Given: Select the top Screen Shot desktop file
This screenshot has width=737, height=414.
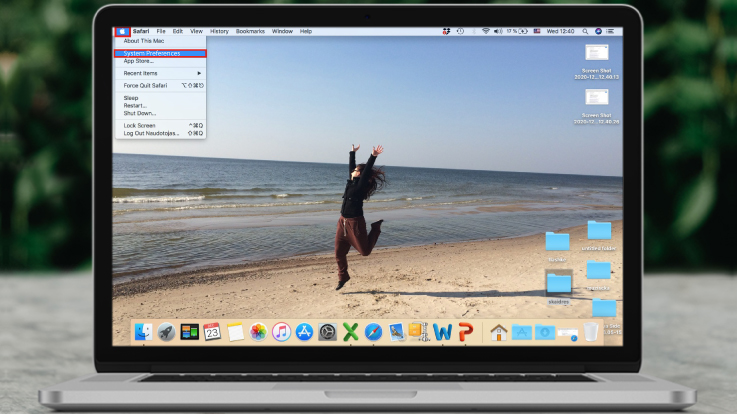Looking at the screenshot, I should 596,53.
